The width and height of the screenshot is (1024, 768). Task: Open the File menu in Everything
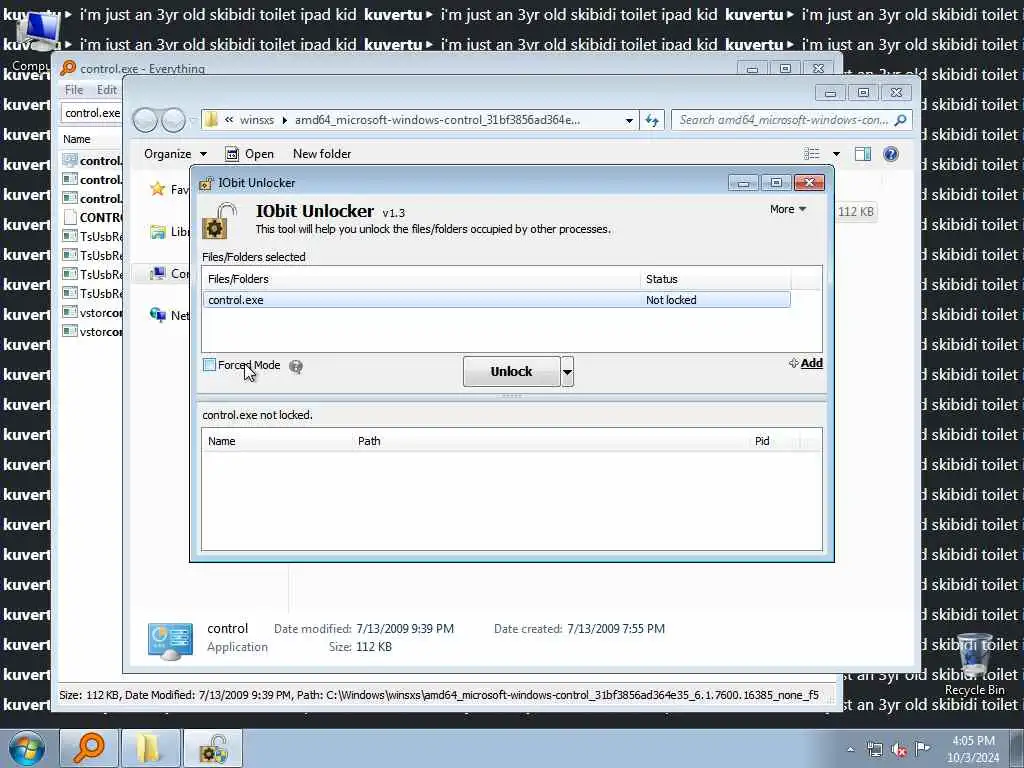click(x=74, y=89)
